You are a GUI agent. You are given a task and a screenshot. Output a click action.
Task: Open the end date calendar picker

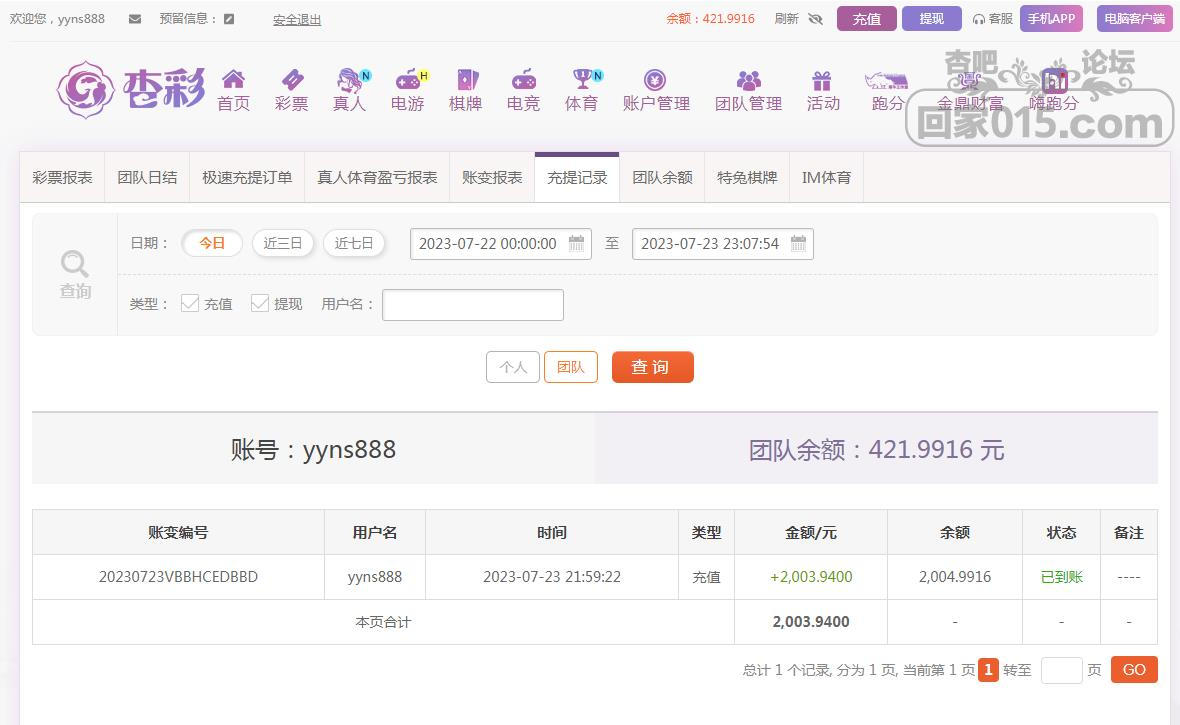pos(798,243)
